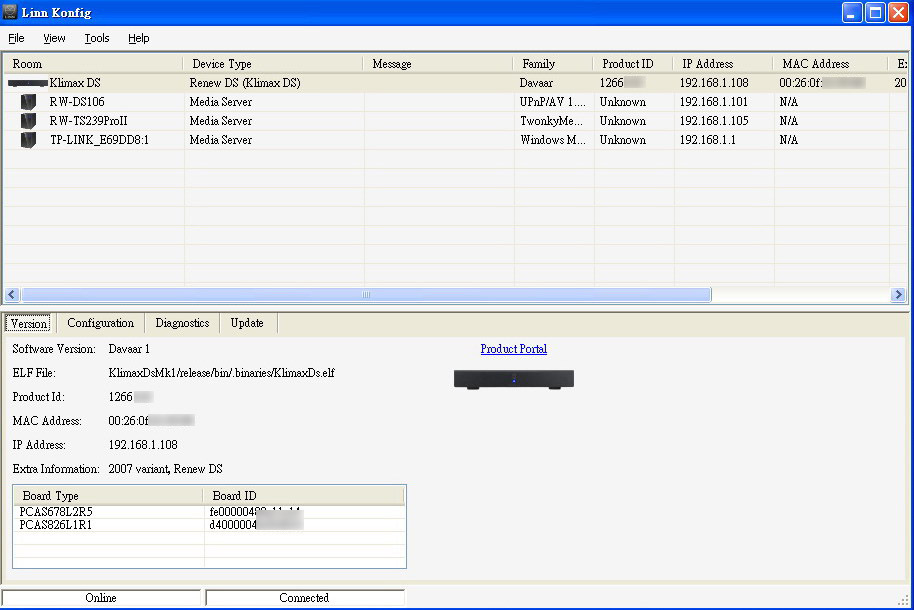Click the Linn Konfig title bar icon

coord(11,12)
